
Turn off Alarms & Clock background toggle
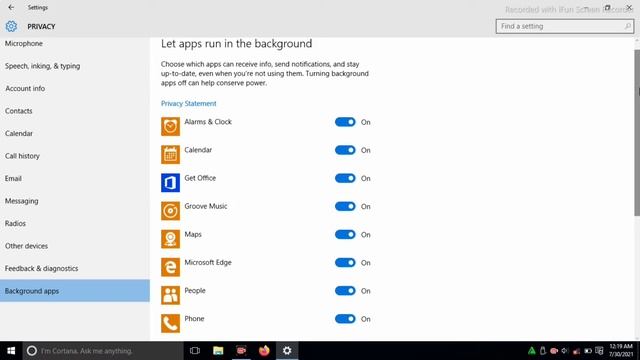345,122
